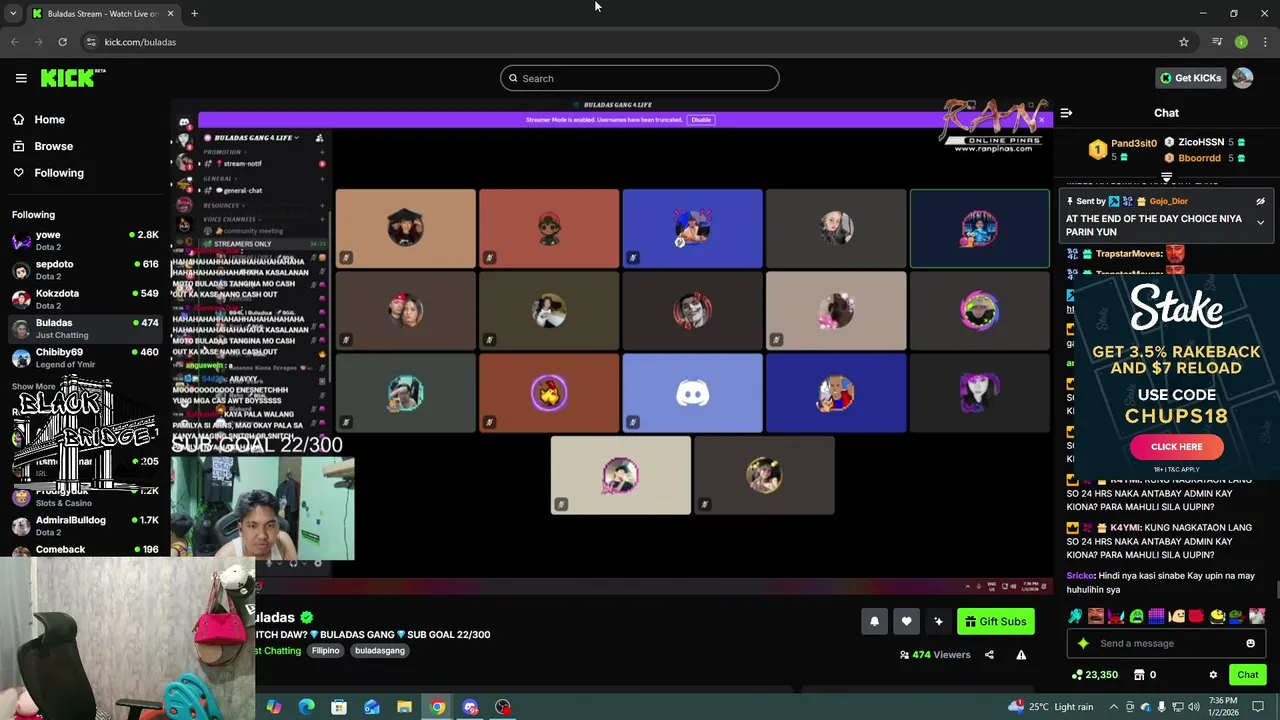The image size is (1280, 720).
Task: Select the pixel grid emote in quick emotes
Action: (x=1156, y=616)
